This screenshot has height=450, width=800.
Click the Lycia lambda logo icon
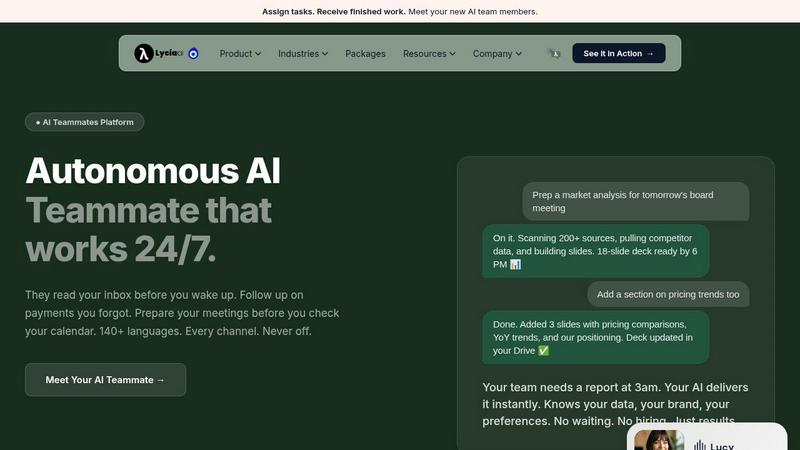pyautogui.click(x=143, y=53)
